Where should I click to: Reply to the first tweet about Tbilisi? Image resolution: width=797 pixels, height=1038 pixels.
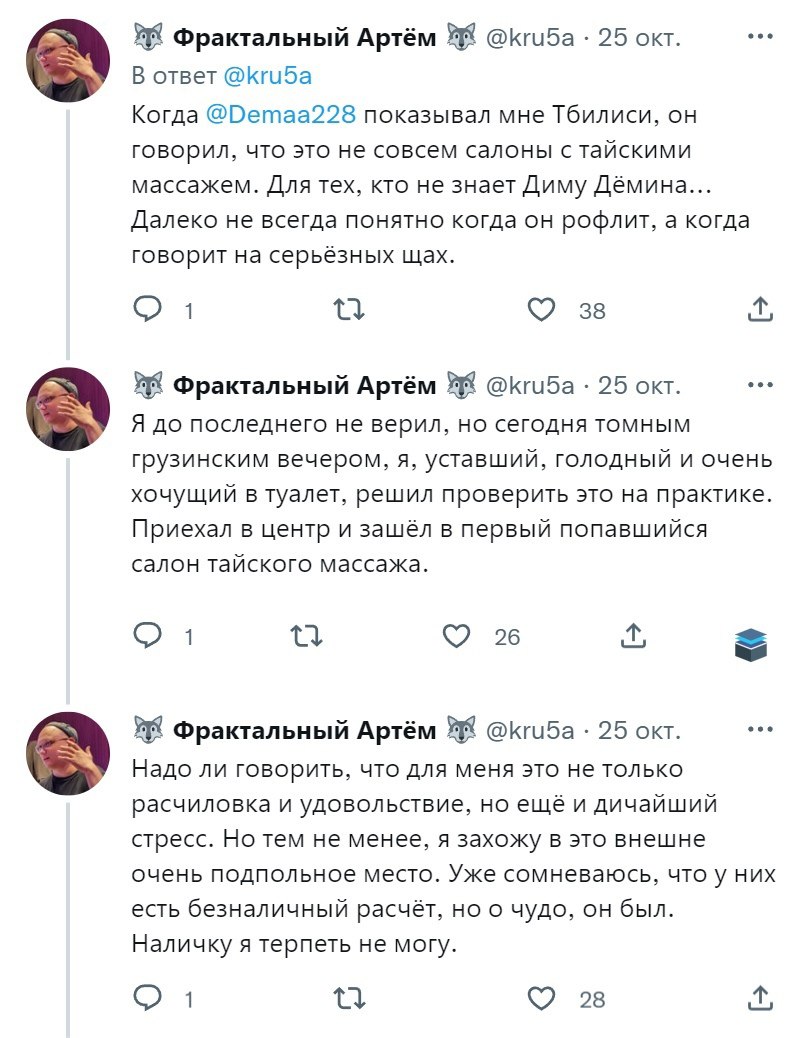click(148, 310)
